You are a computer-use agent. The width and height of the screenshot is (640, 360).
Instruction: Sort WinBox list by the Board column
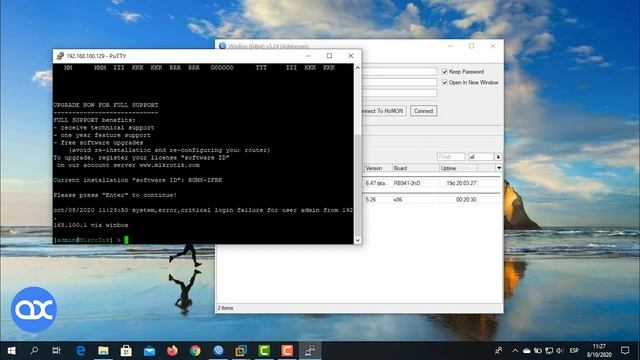click(x=415, y=168)
